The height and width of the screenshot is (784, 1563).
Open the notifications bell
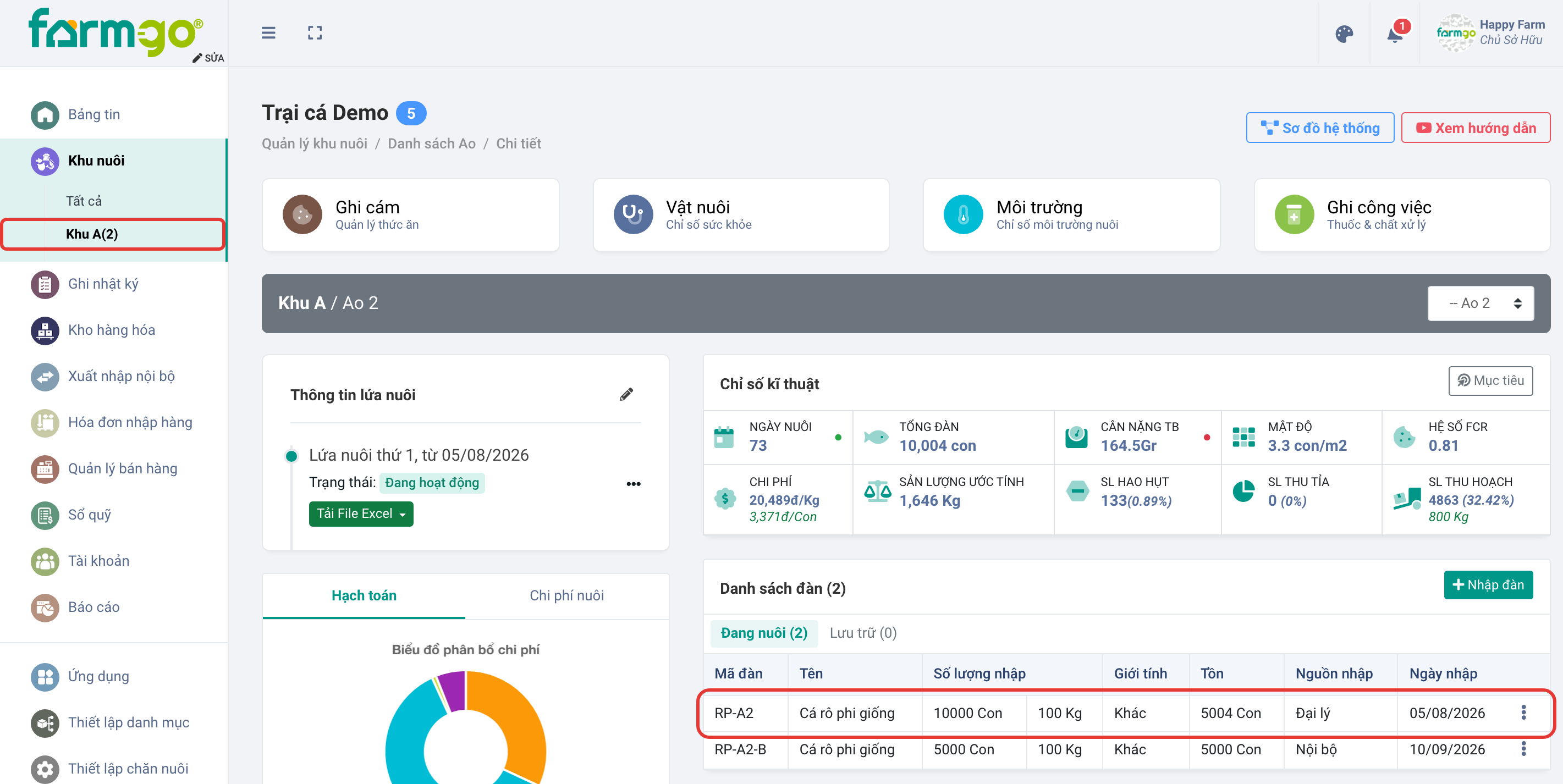(1395, 34)
